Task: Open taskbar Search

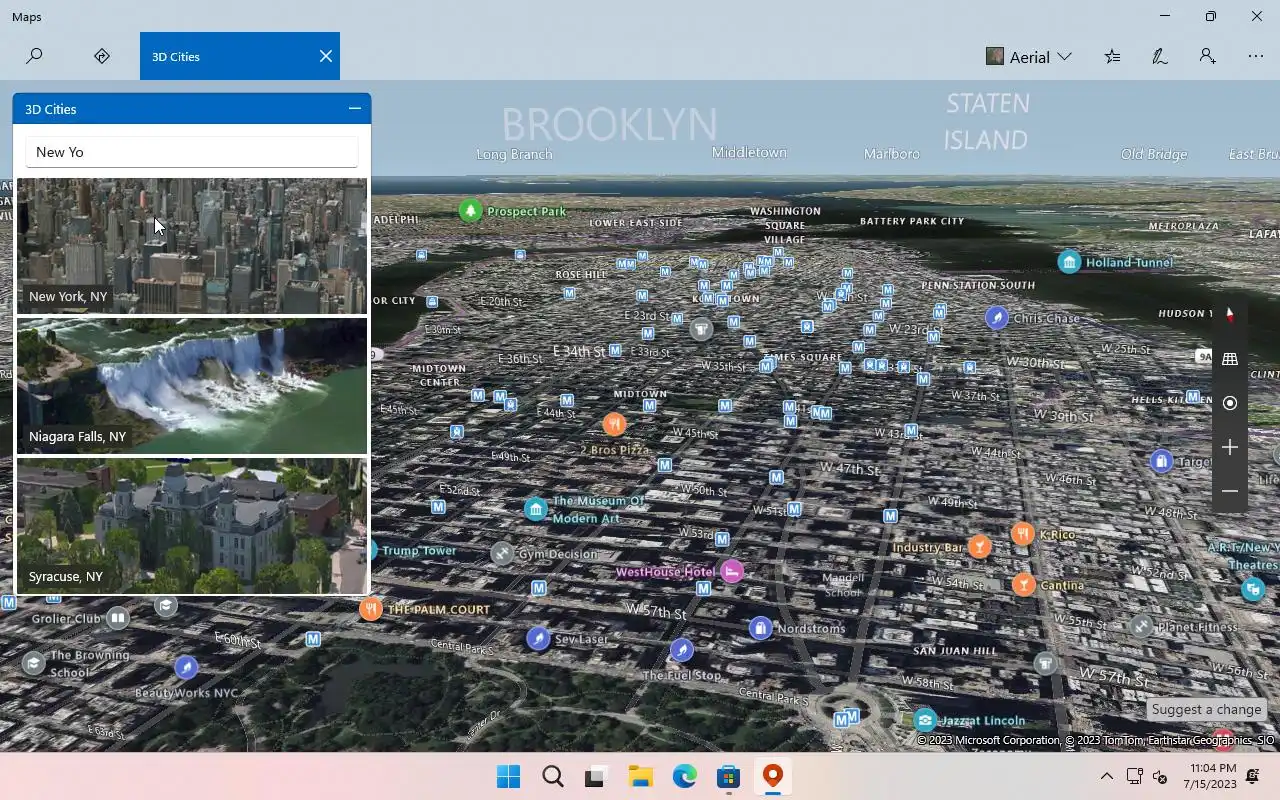Action: pyautogui.click(x=552, y=776)
